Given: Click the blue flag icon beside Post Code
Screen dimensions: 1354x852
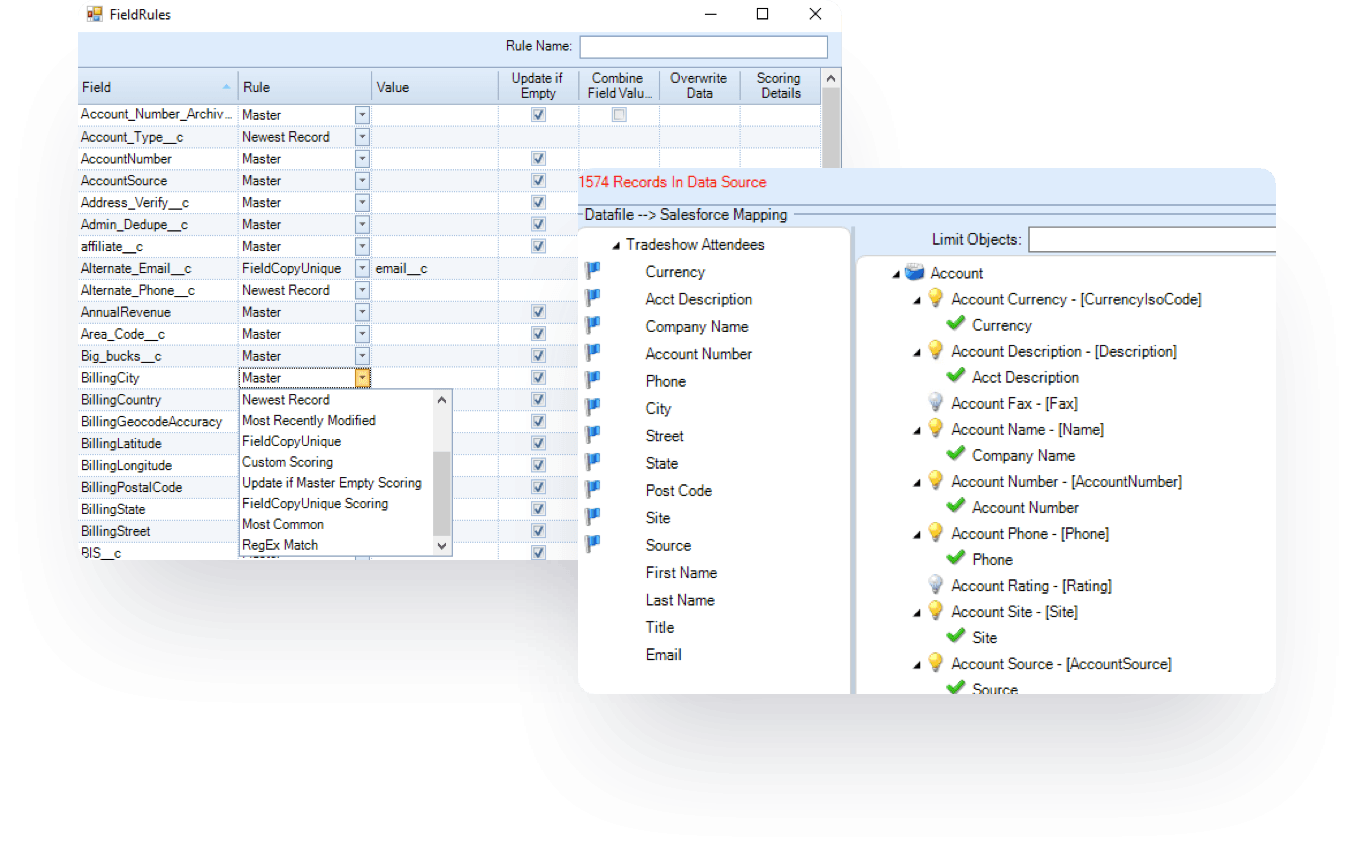Looking at the screenshot, I should point(593,489).
